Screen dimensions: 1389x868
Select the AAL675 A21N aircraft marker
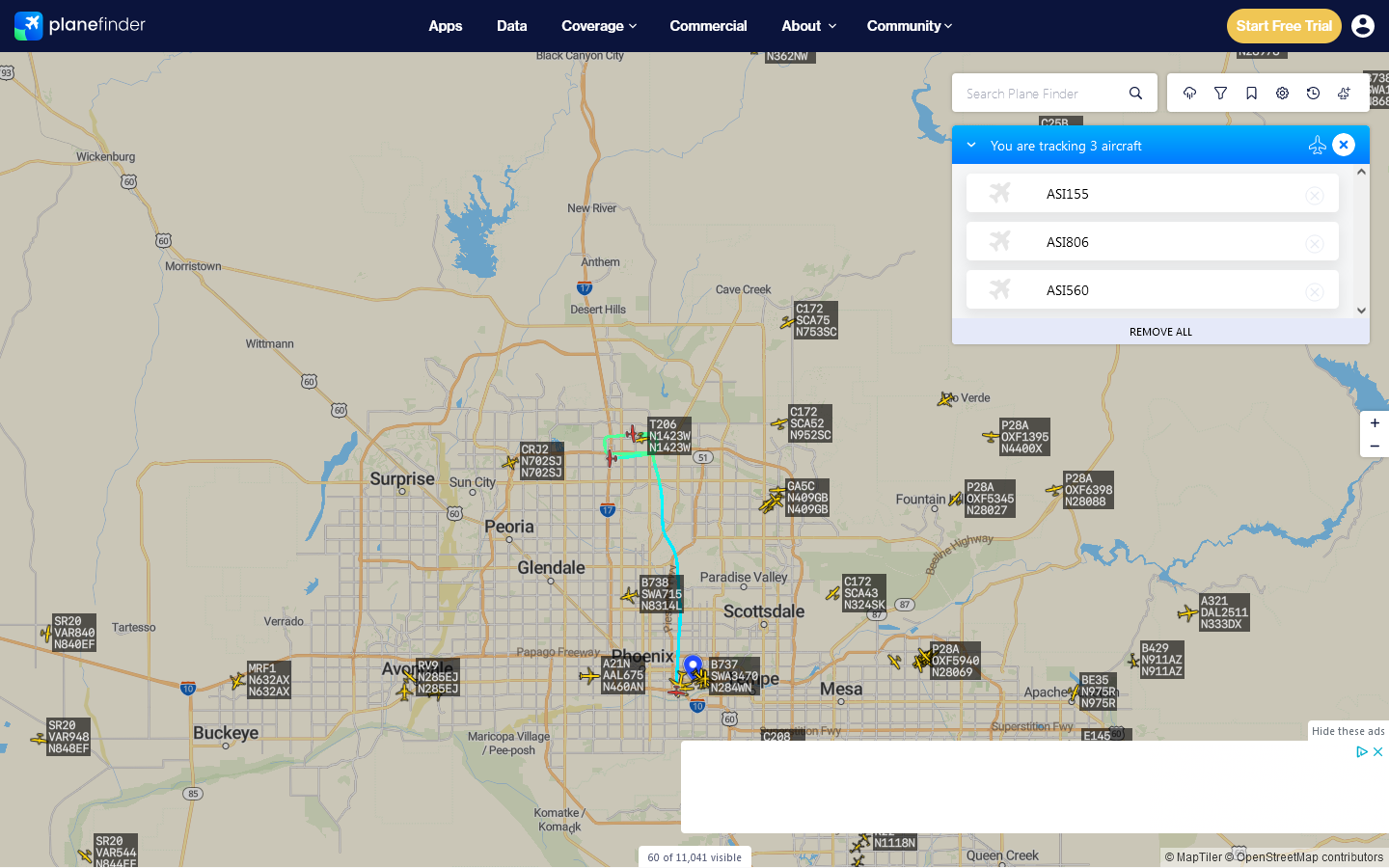589,676
